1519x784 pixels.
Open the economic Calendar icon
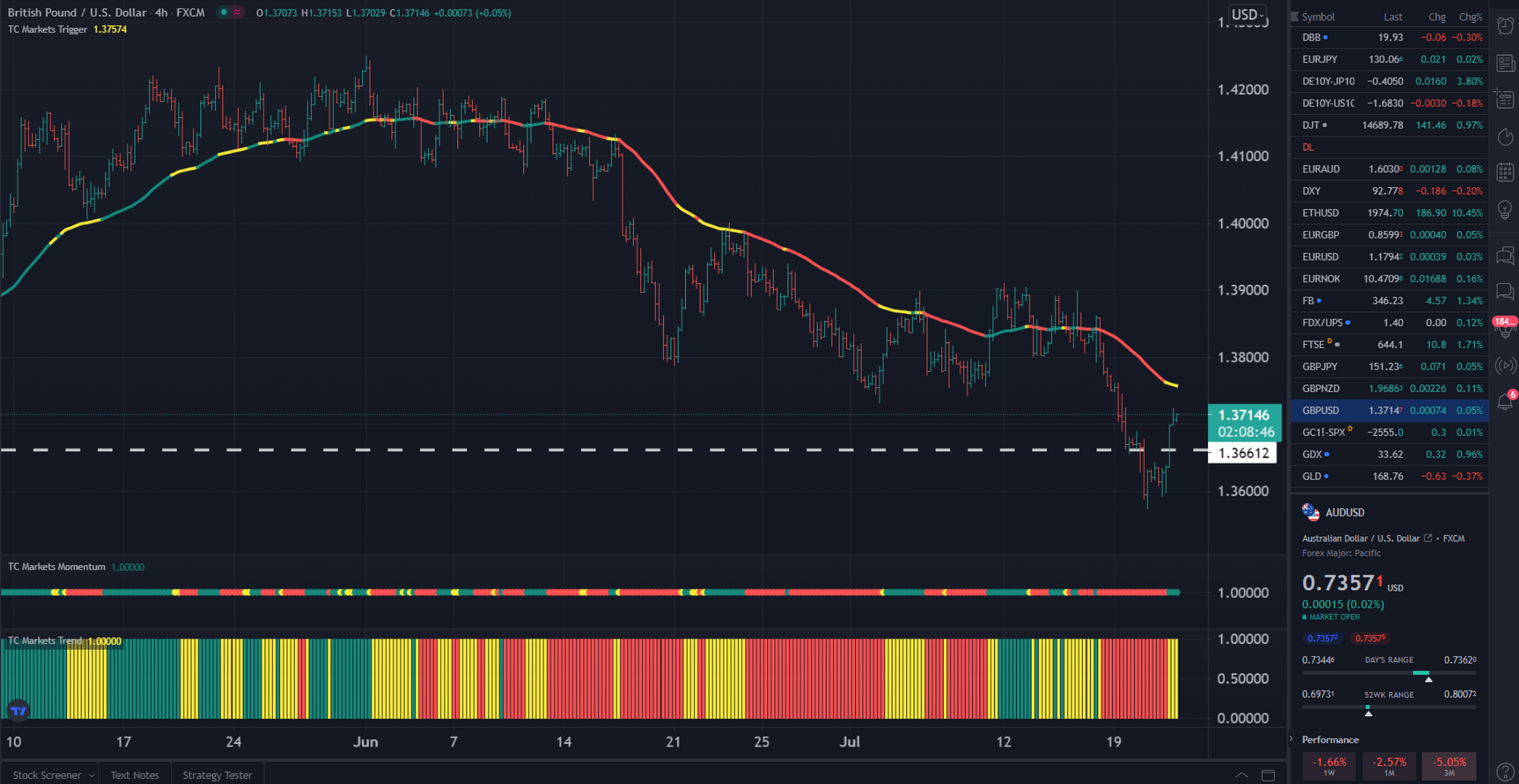pyautogui.click(x=1505, y=173)
